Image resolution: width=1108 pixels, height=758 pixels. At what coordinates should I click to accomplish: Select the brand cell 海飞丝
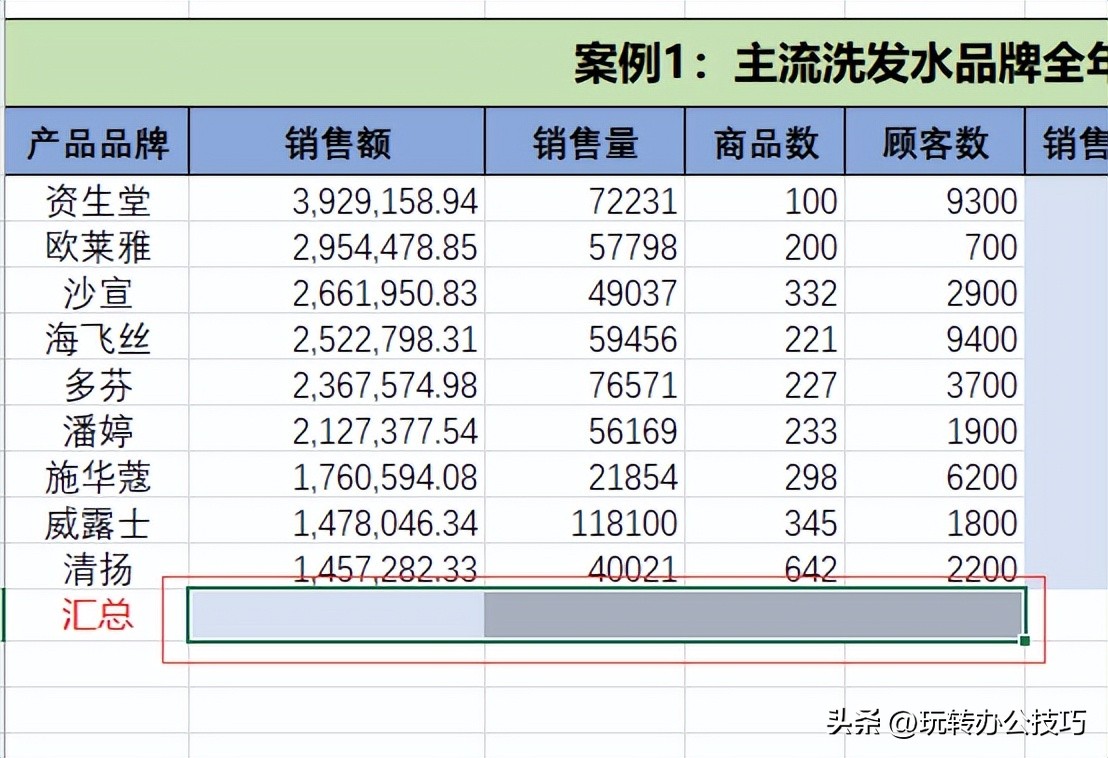point(97,337)
